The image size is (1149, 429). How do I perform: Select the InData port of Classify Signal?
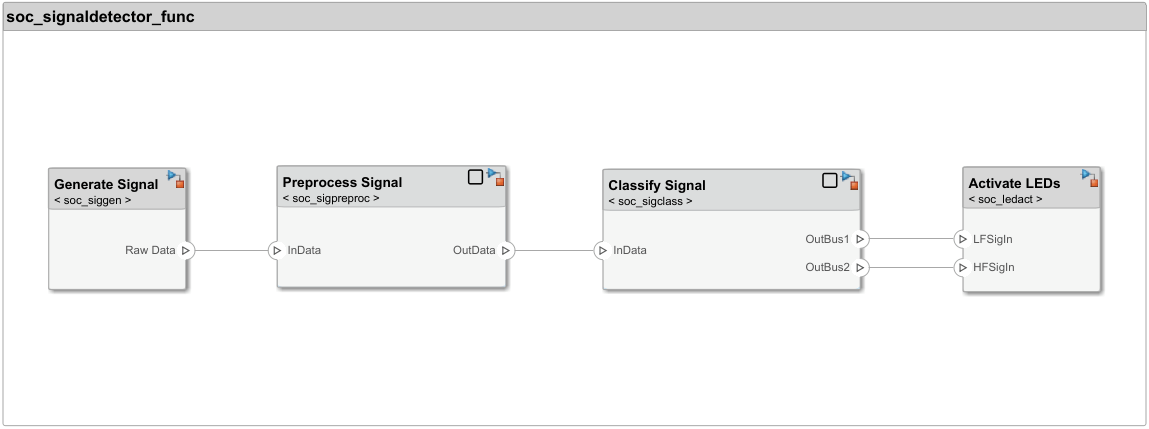pos(602,250)
